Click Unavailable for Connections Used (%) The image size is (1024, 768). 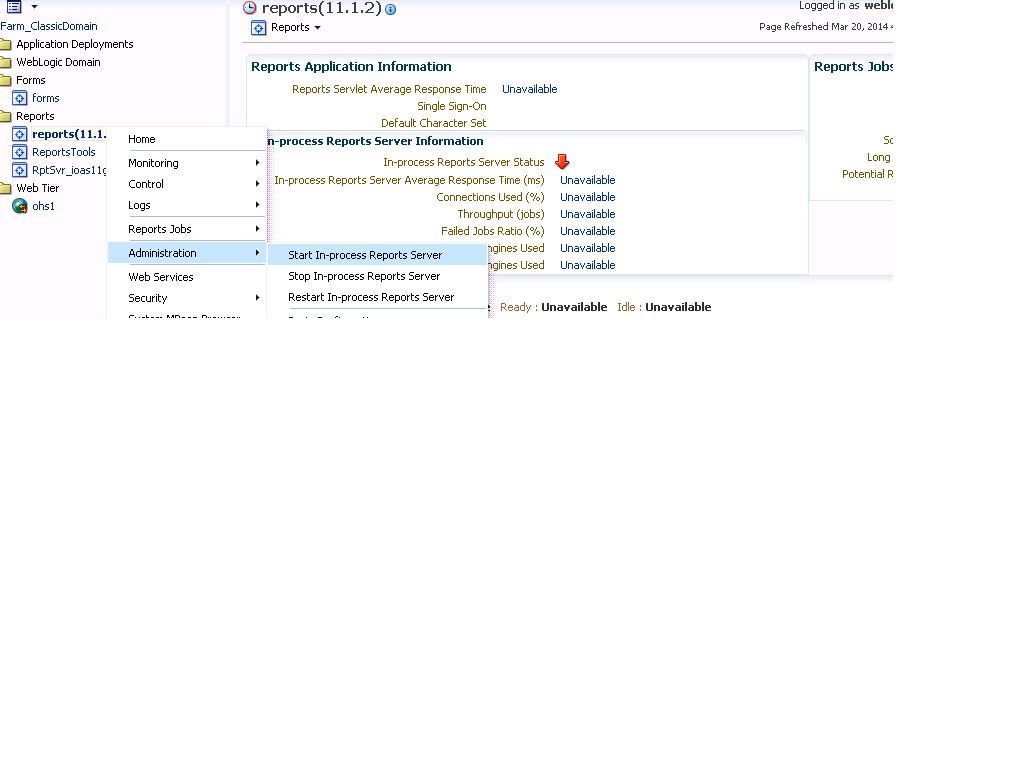pos(588,197)
